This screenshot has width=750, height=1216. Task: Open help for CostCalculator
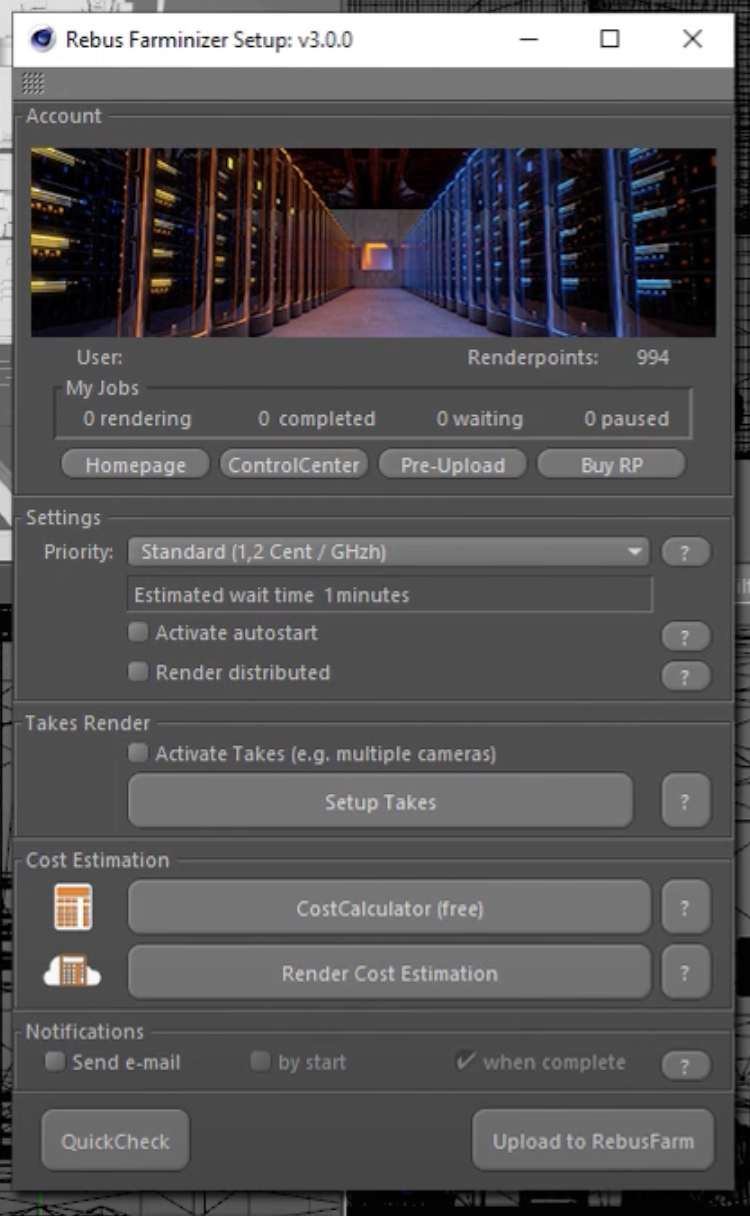point(685,908)
